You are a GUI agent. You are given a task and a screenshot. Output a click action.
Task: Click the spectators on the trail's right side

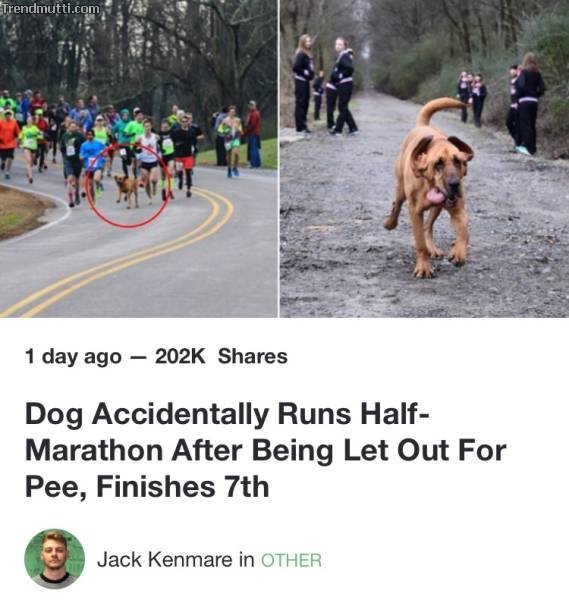503,101
